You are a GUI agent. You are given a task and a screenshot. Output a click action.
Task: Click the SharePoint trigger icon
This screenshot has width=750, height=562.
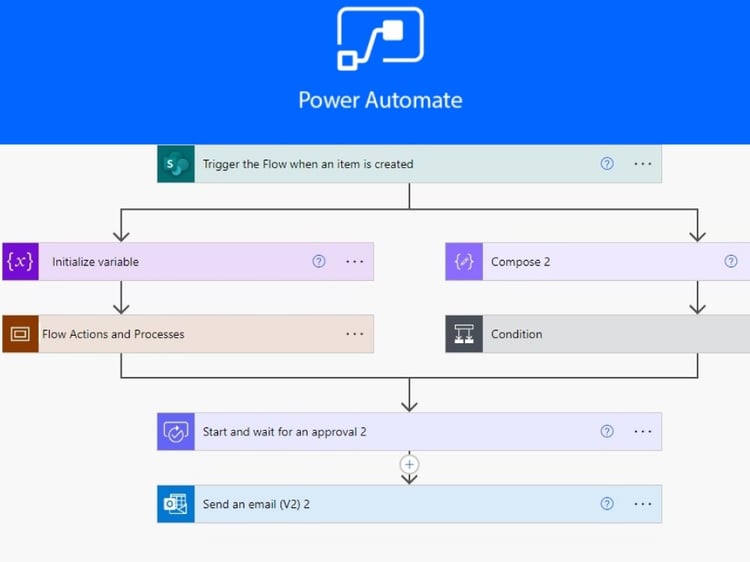coord(176,164)
